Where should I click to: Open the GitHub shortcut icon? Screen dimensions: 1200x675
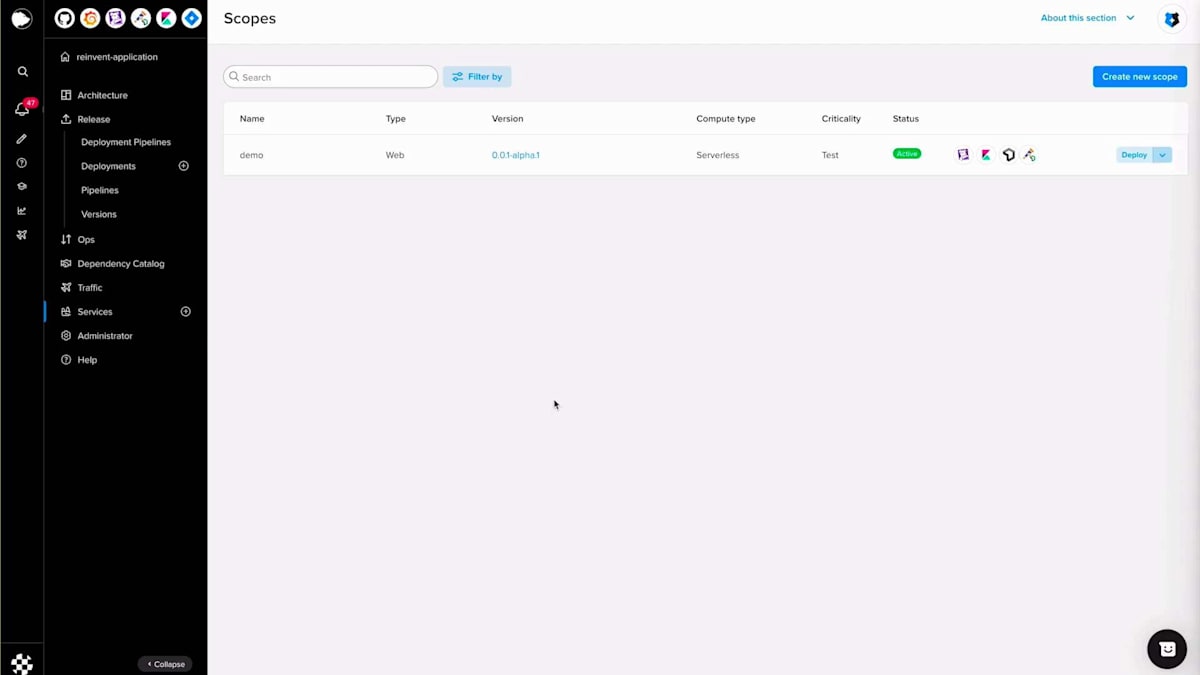64,18
